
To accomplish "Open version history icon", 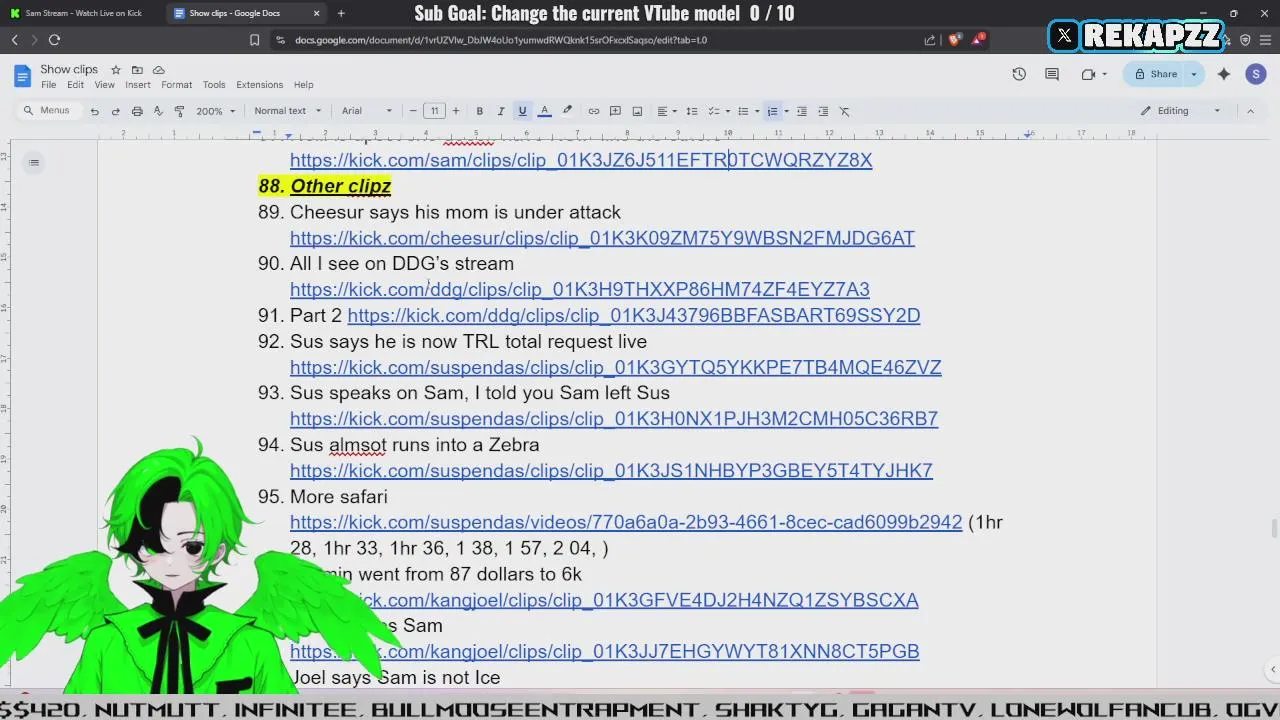I will [1019, 74].
